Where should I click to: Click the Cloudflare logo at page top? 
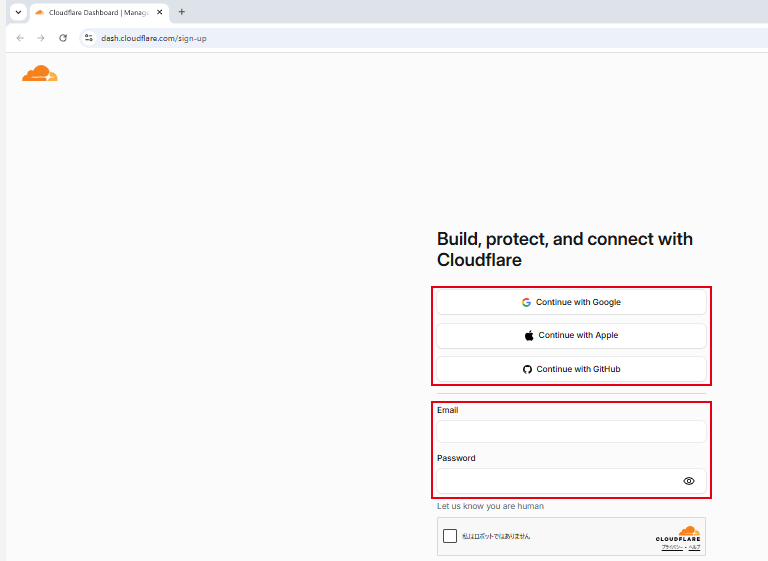click(40, 73)
